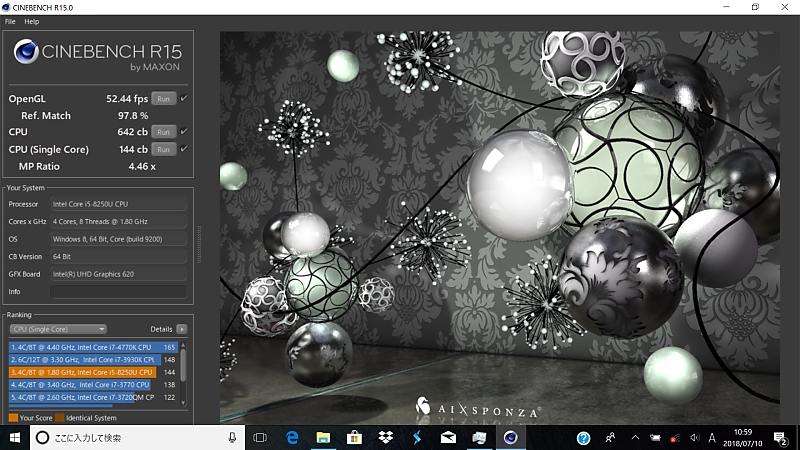Click the Identical System legend swatch
Image resolution: width=800 pixels, height=450 pixels.
(60, 418)
